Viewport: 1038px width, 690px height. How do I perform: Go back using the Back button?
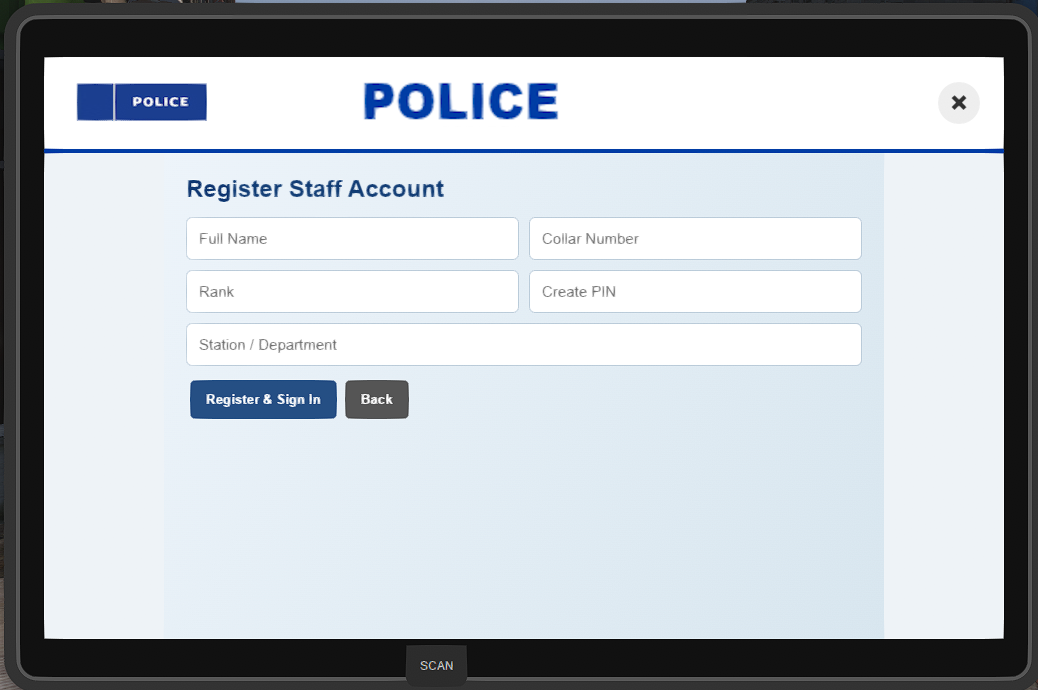(377, 399)
